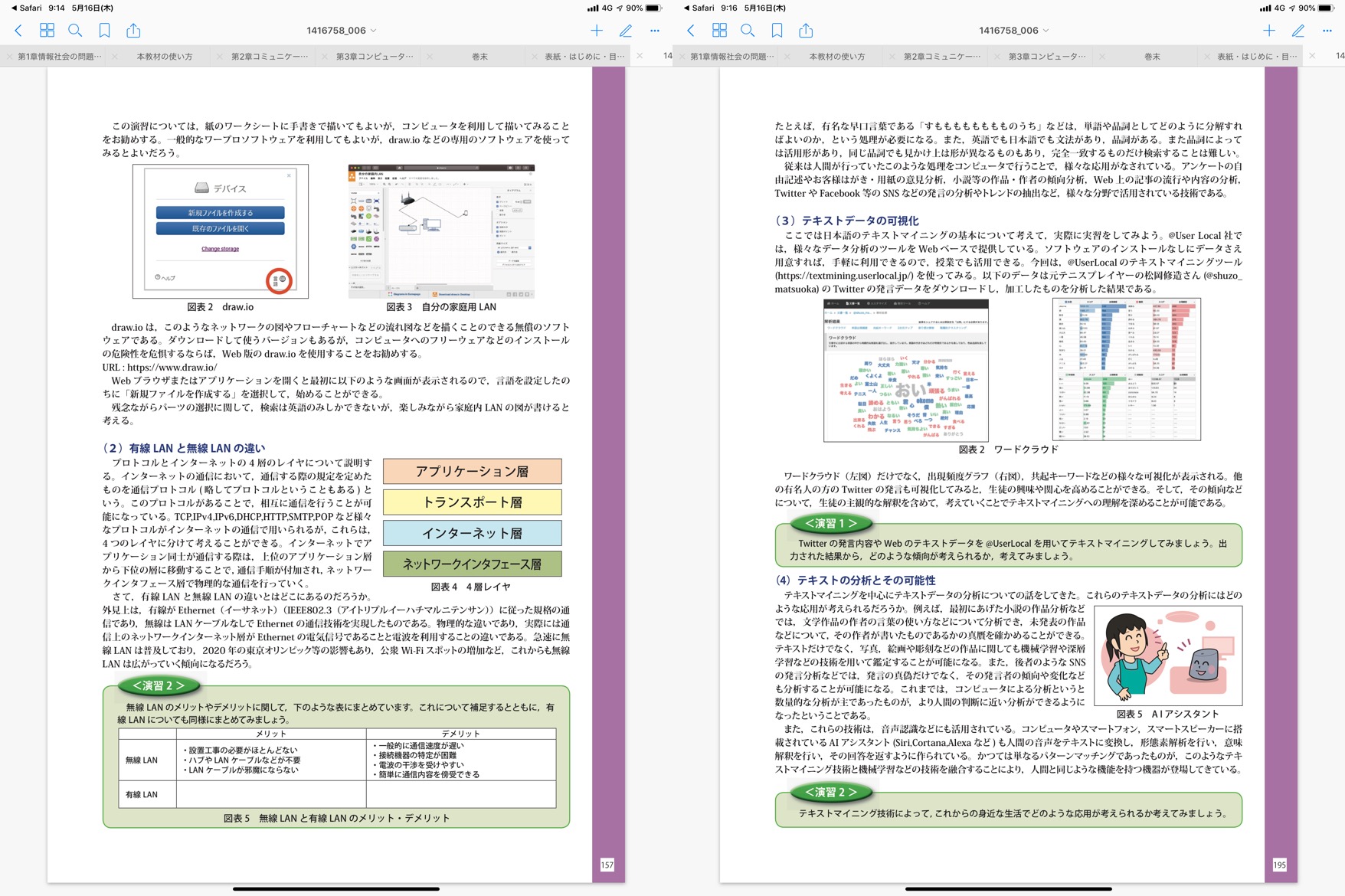Screen dimensions: 1345x896
Task: Open the https://www.draw.io/ URL on page 157
Action: (172, 367)
